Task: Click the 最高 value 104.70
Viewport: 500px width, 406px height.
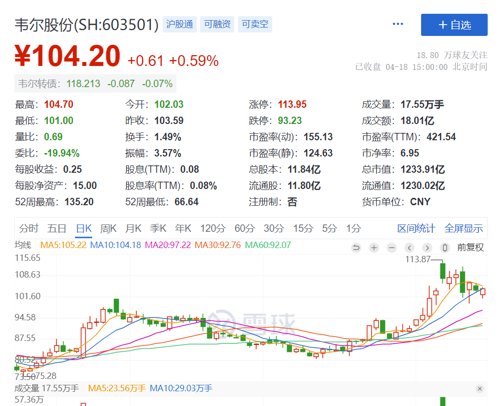Action: (x=59, y=104)
